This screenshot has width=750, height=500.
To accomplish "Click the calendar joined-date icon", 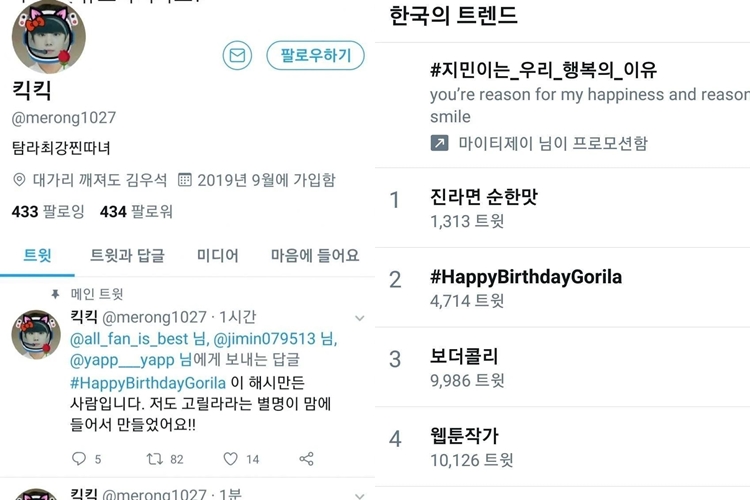I will (x=184, y=180).
